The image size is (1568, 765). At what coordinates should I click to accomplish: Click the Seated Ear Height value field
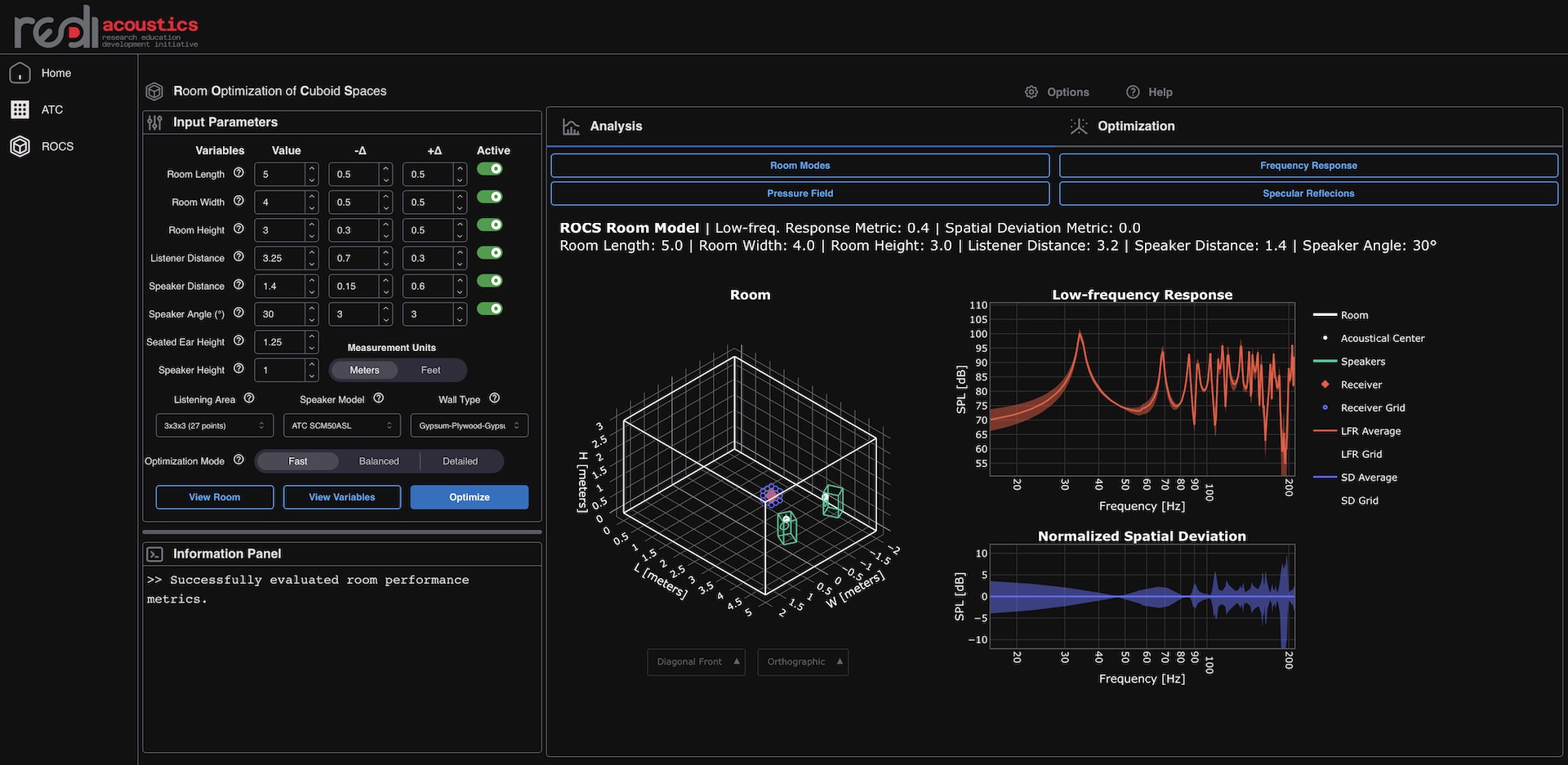[280, 342]
